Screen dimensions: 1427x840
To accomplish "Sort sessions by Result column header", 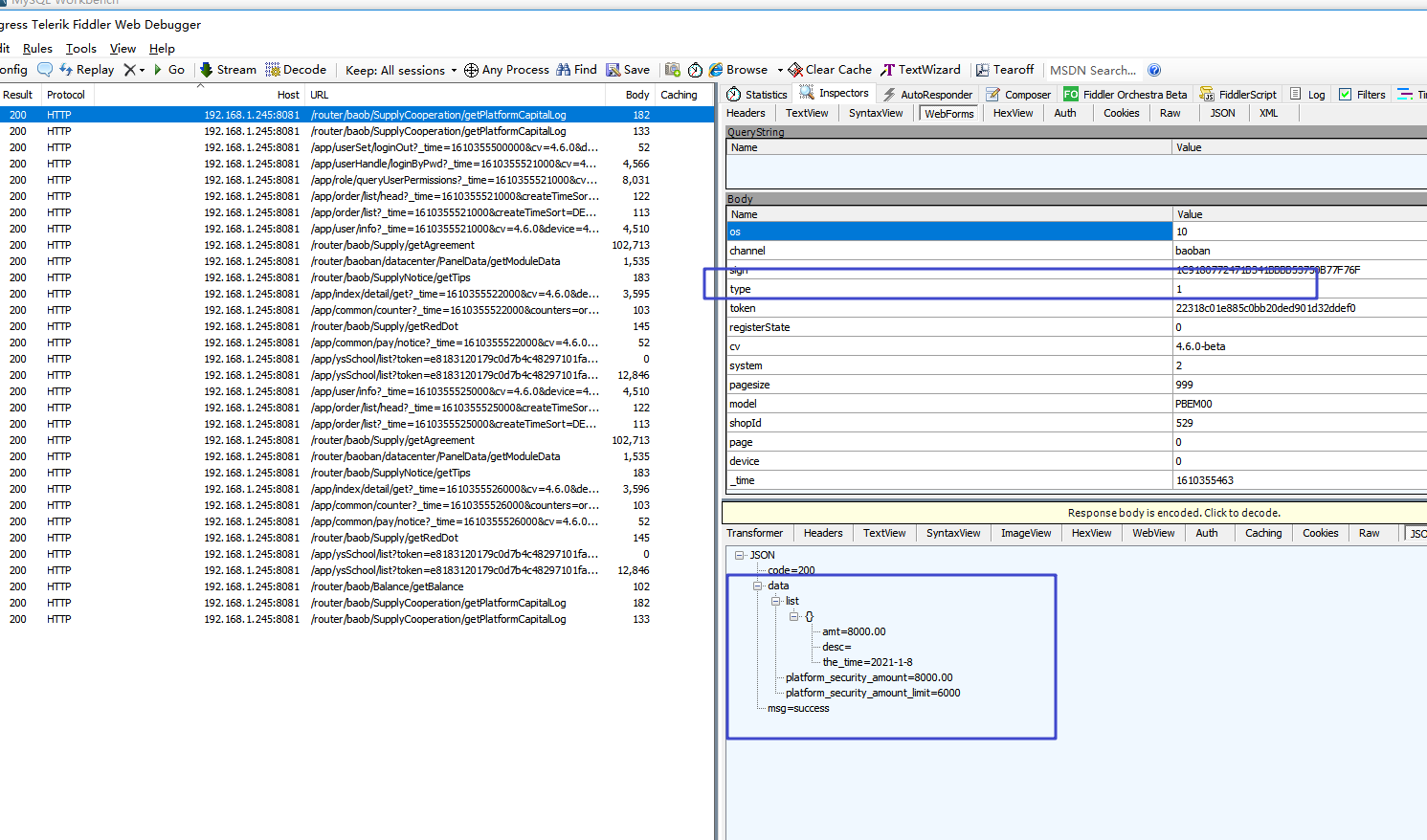I will click(18, 95).
